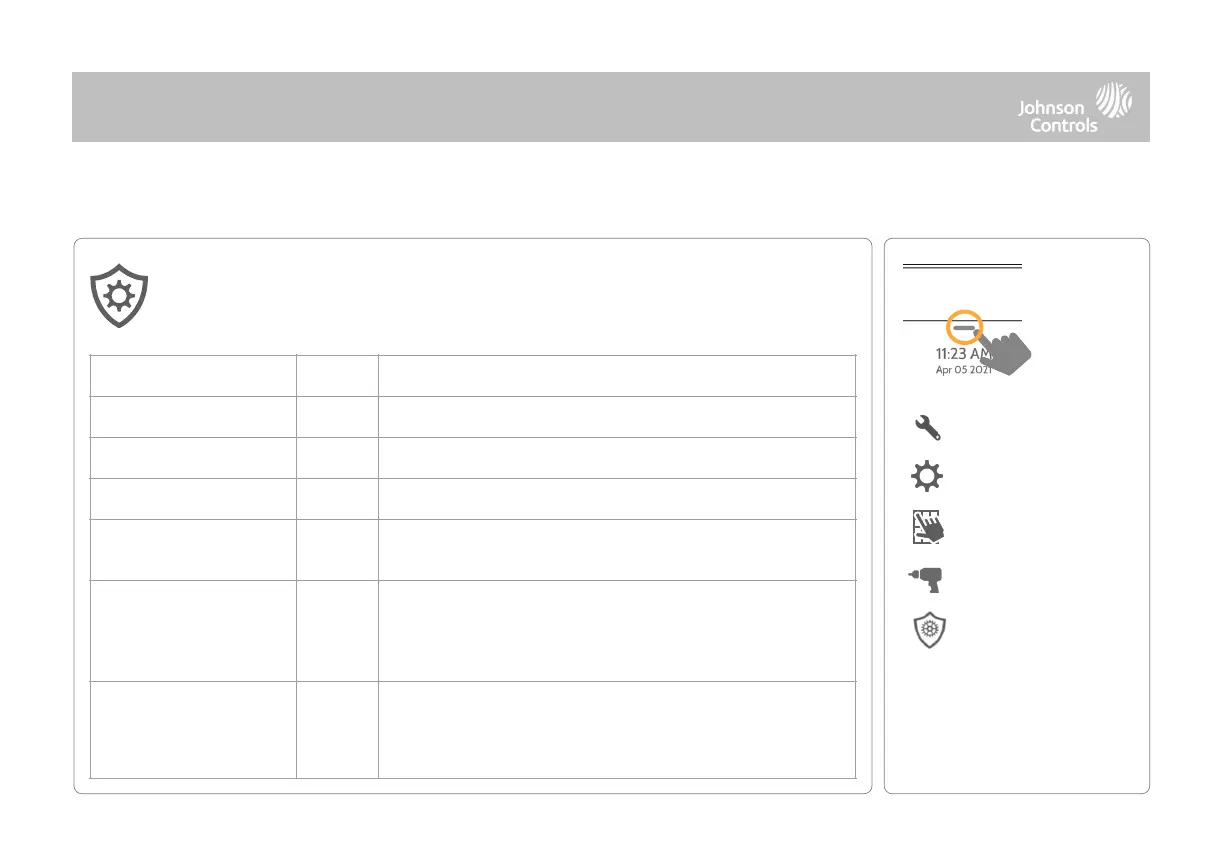Click the gear icon below the wrench
The image size is (1224, 864).
tap(927, 478)
